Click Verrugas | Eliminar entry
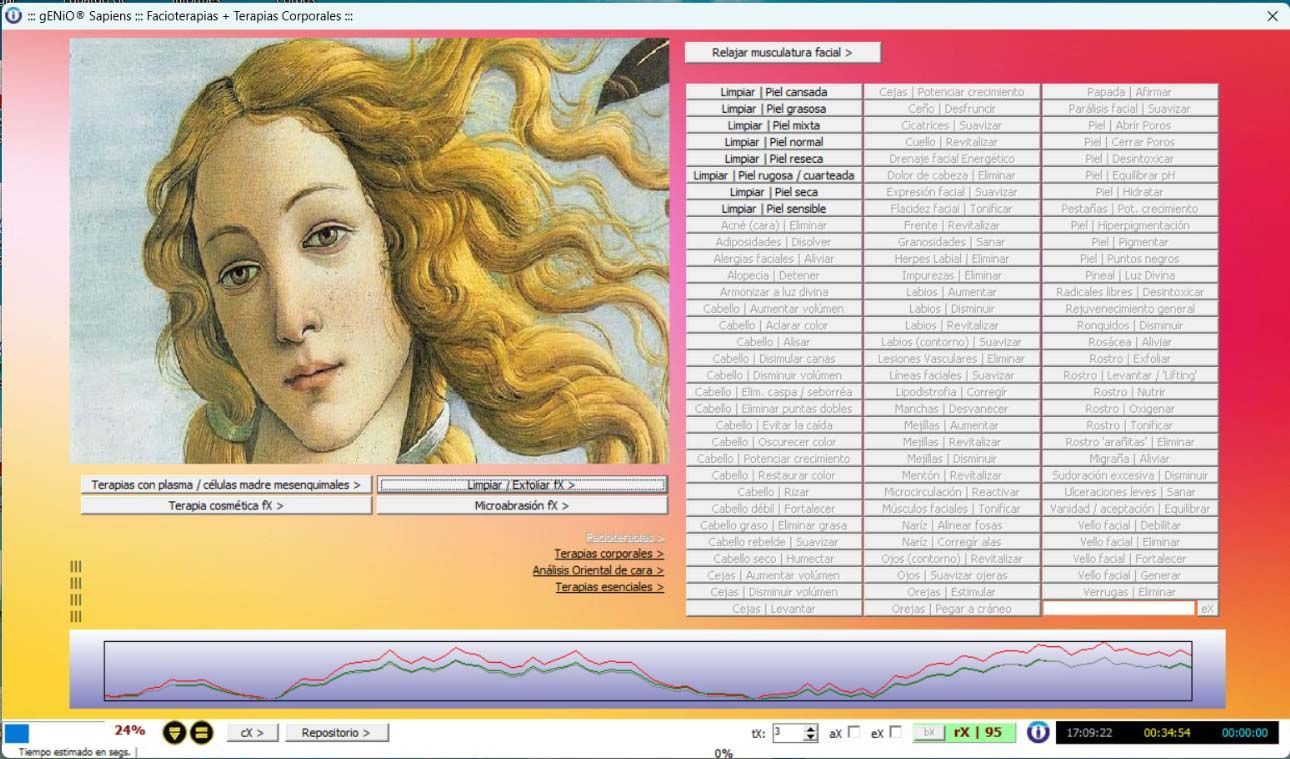Image resolution: width=1290 pixels, height=759 pixels. pyautogui.click(x=1130, y=592)
